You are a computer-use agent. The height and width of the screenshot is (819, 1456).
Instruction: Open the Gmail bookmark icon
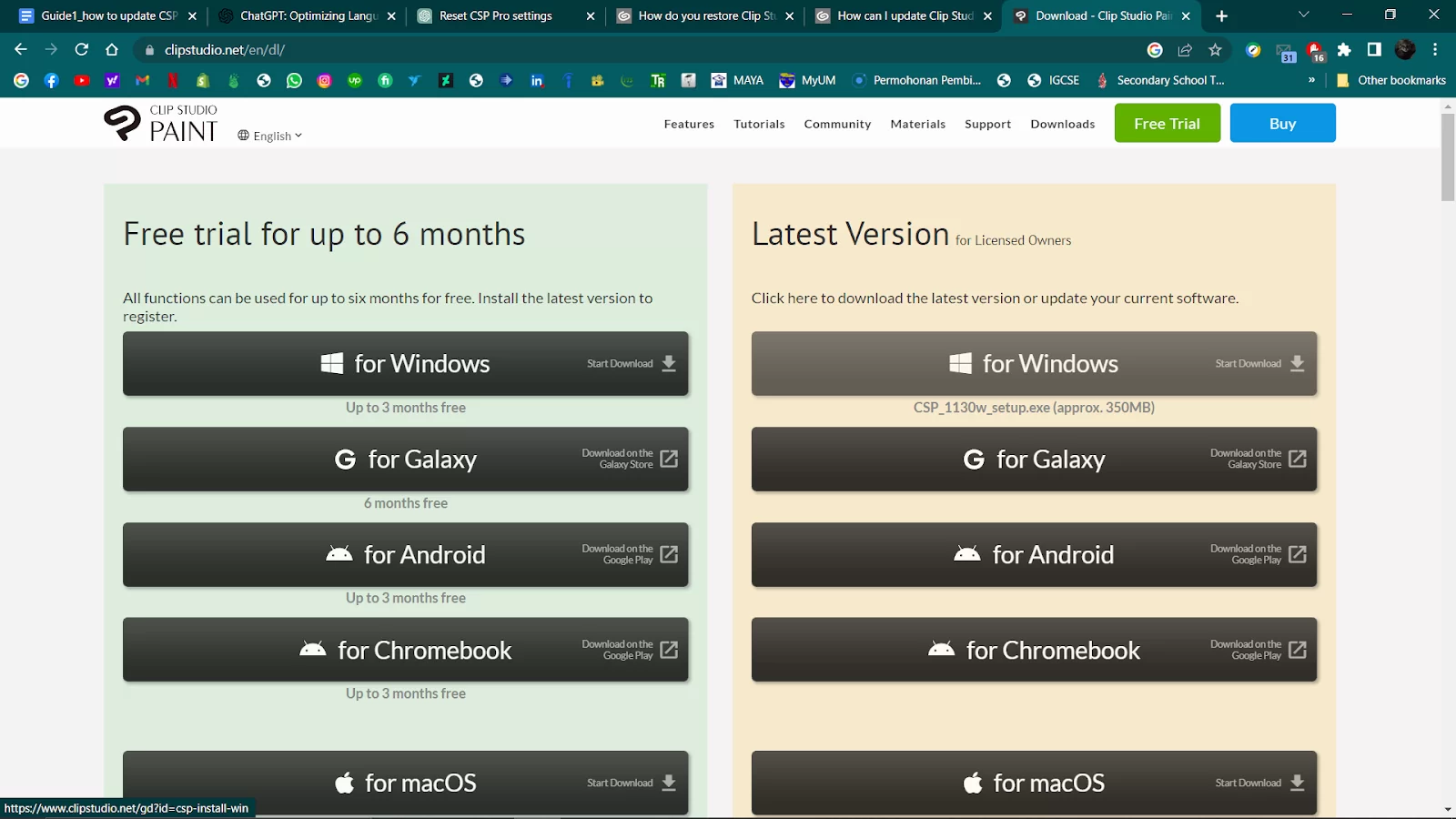coord(143,80)
